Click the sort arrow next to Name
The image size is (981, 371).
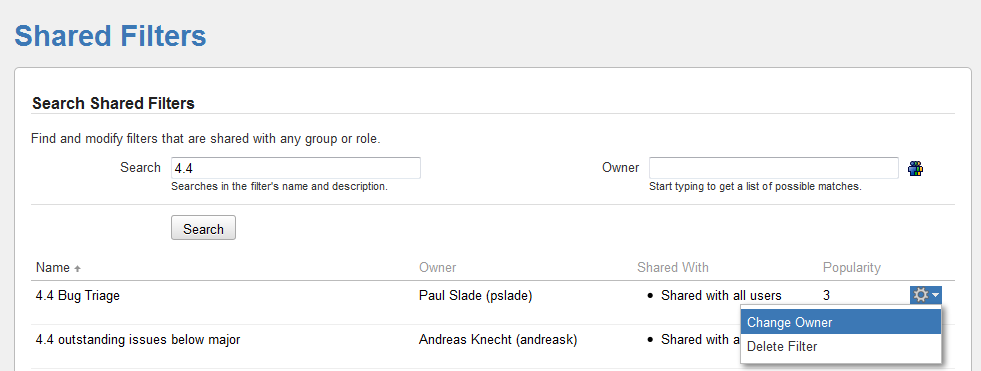pyautogui.click(x=78, y=268)
